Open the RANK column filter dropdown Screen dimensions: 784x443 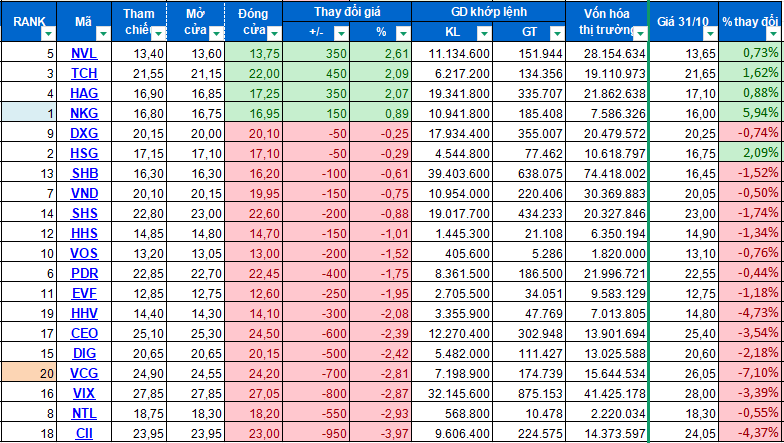pos(48,34)
